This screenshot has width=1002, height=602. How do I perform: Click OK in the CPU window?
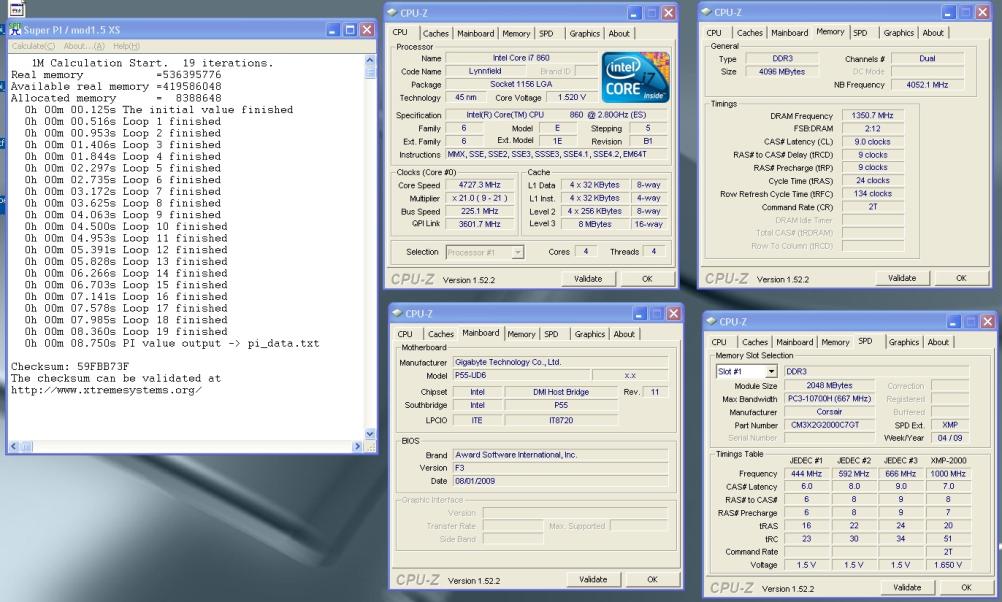(x=647, y=279)
